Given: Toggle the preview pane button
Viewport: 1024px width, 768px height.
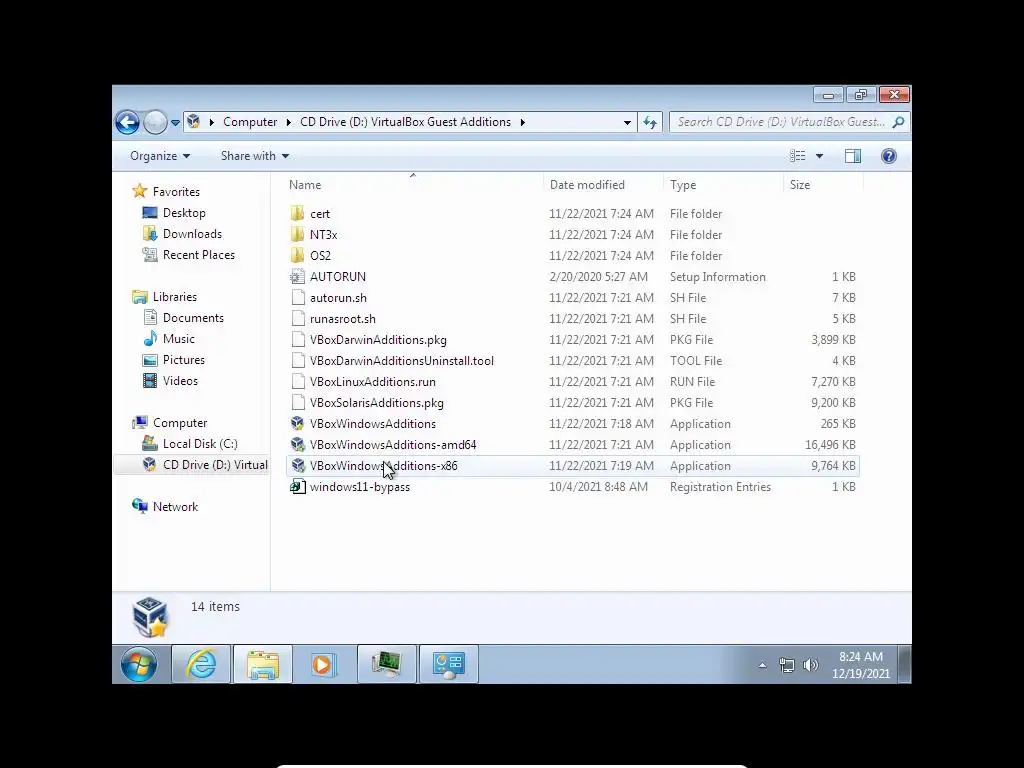Looking at the screenshot, I should click(853, 156).
